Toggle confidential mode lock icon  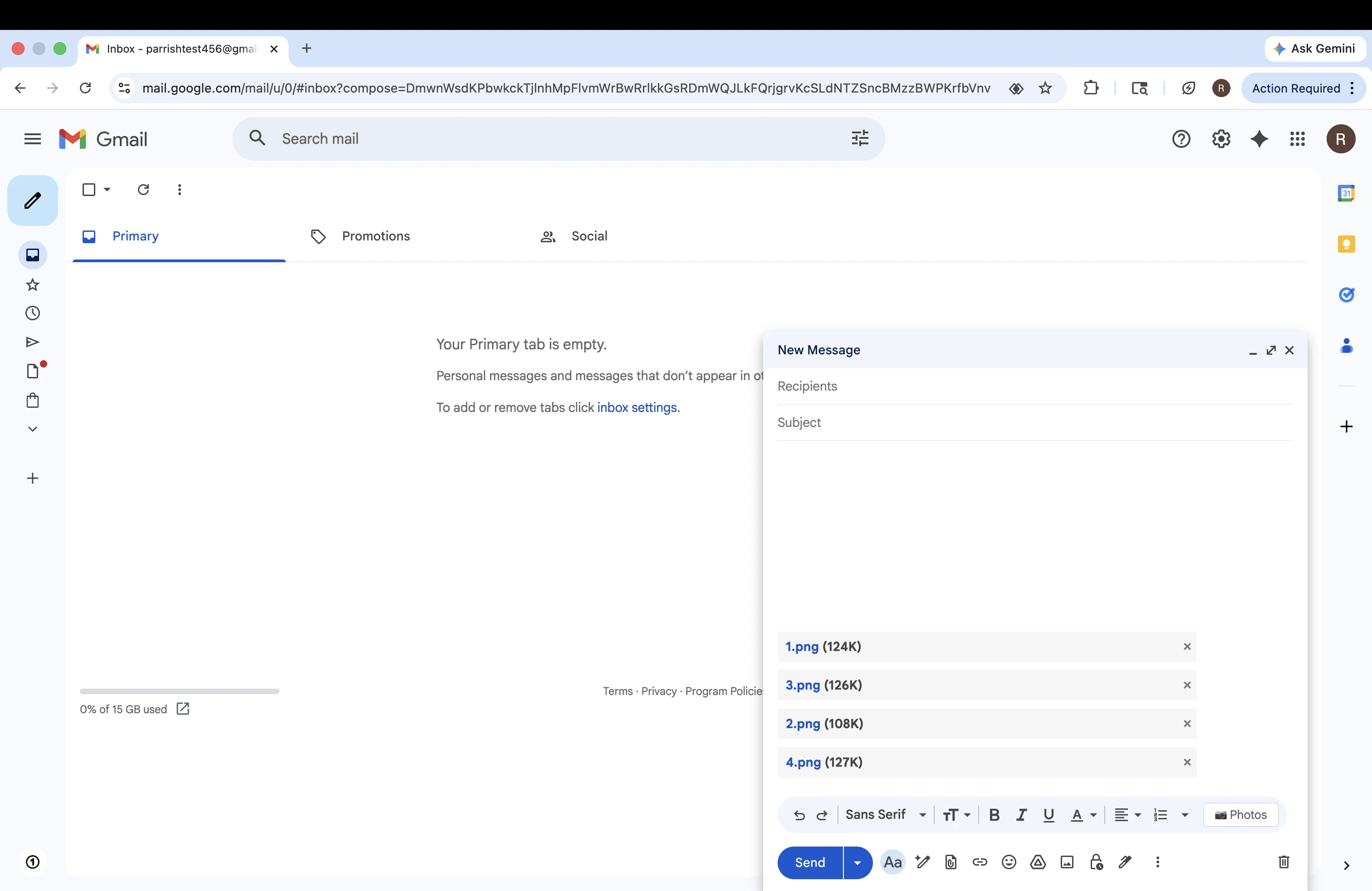1096,862
